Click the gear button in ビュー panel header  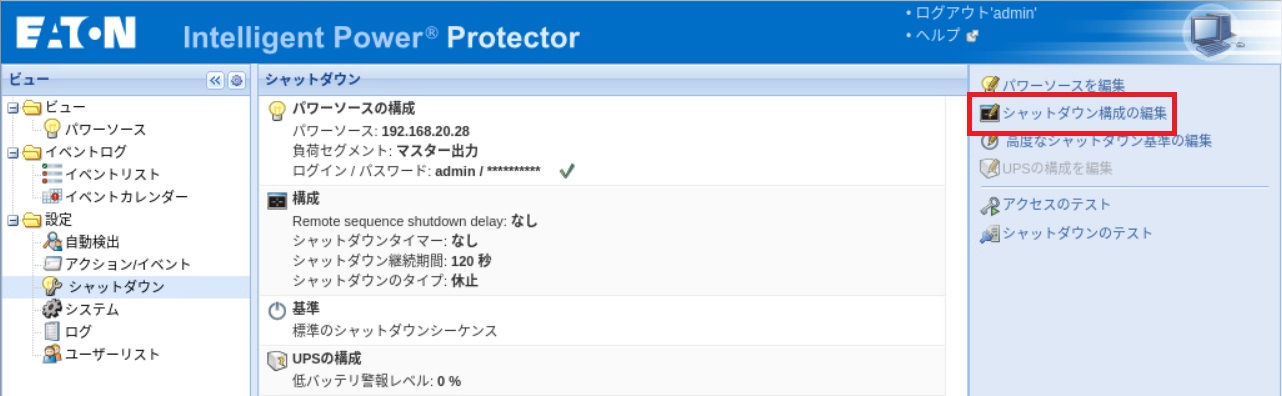coord(236,81)
